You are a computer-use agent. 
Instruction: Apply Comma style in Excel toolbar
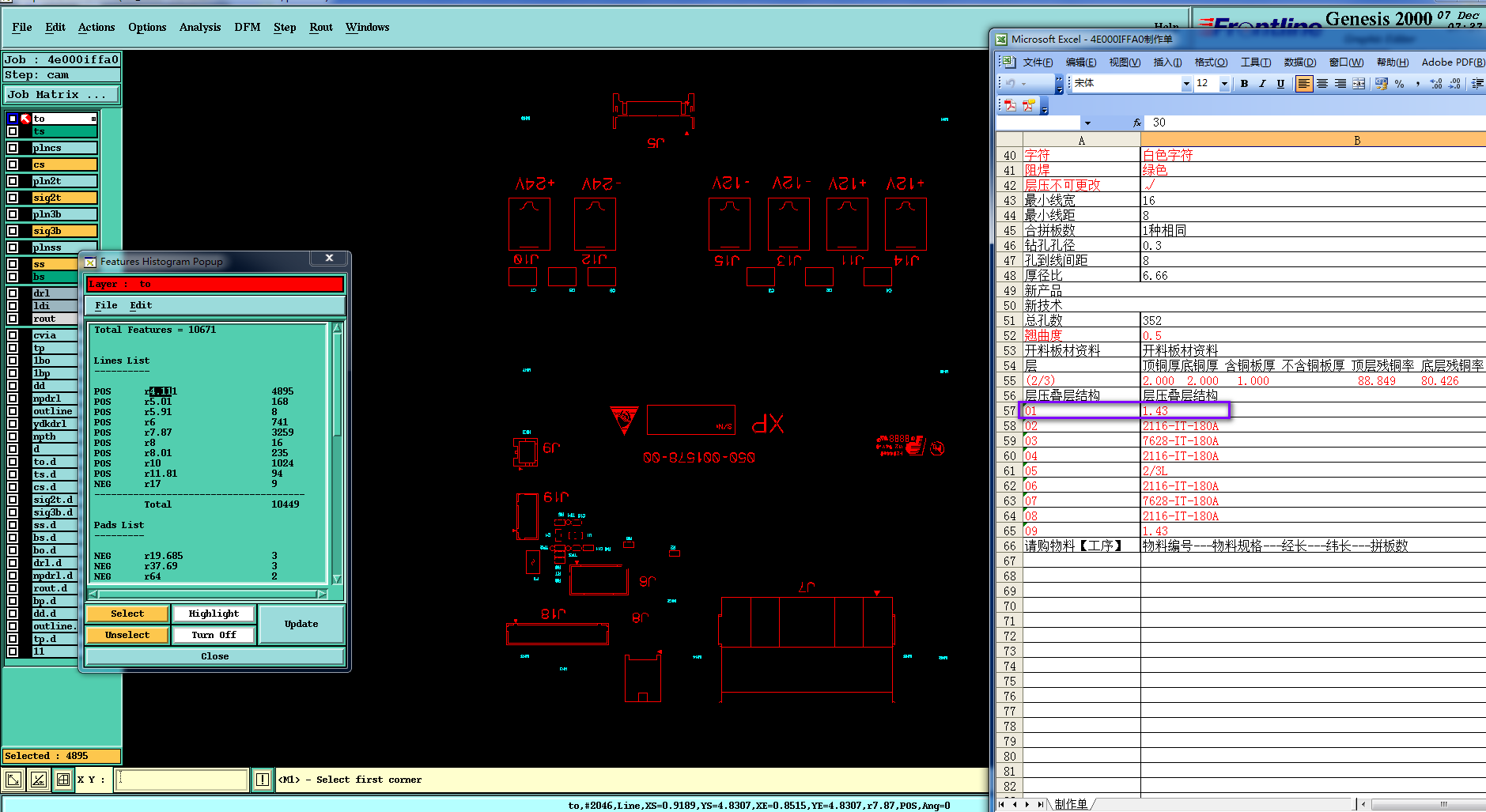(x=1418, y=84)
